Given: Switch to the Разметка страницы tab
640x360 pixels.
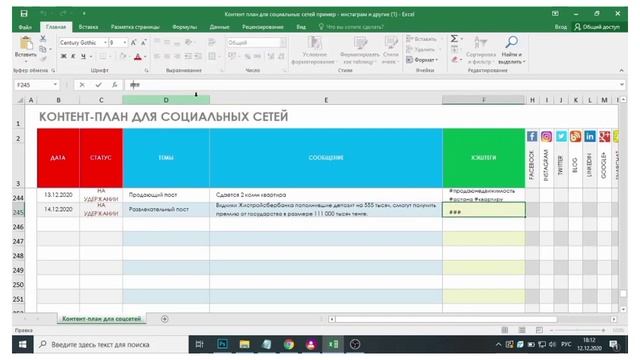Looking at the screenshot, I should [x=135, y=27].
